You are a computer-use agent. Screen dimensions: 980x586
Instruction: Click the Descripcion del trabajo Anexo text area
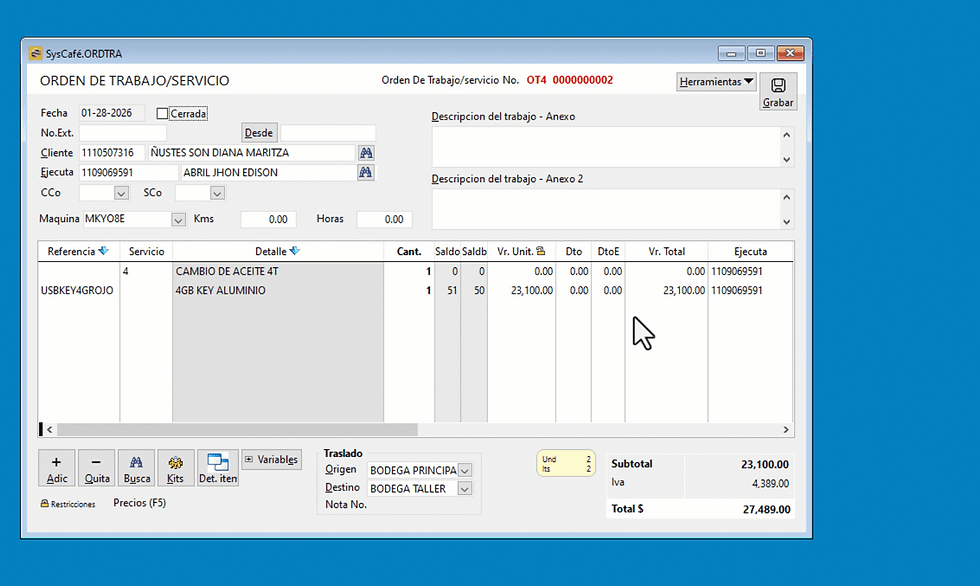tap(606, 147)
